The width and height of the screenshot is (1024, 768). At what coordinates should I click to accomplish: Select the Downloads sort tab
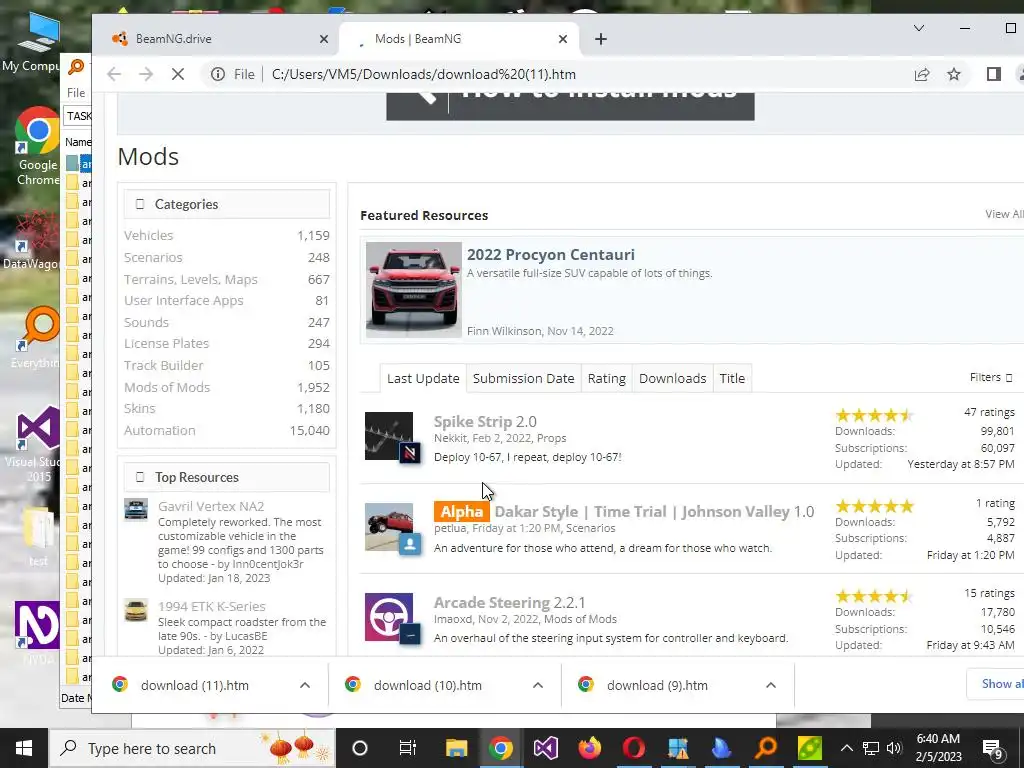coord(673,379)
